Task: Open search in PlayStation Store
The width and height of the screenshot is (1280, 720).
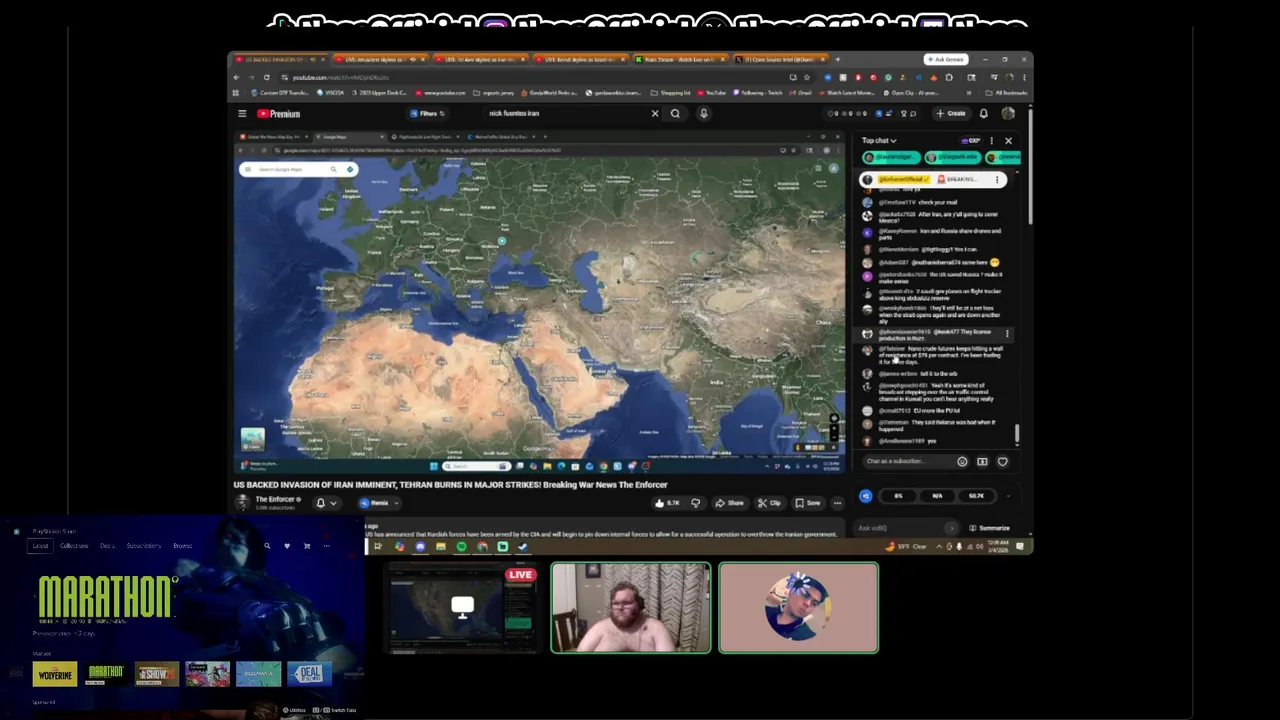Action: [x=267, y=546]
